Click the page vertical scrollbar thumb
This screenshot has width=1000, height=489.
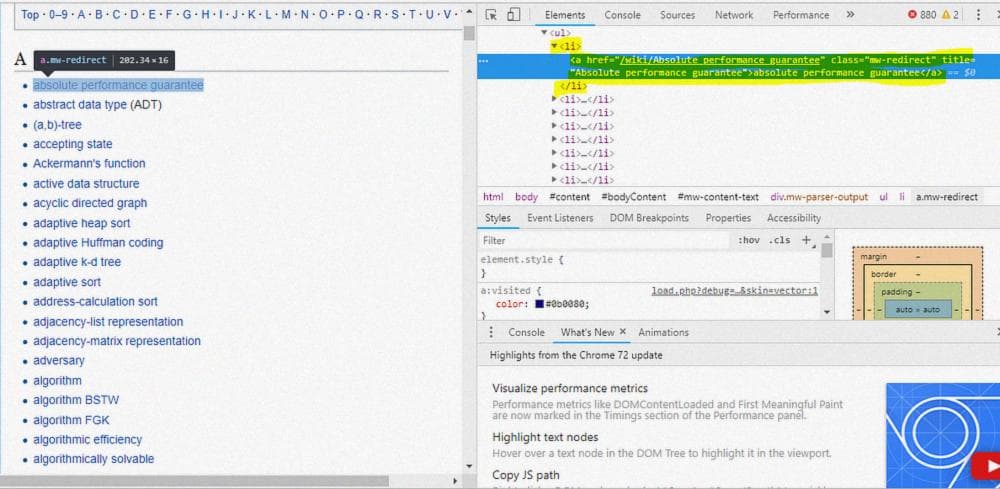tap(469, 33)
